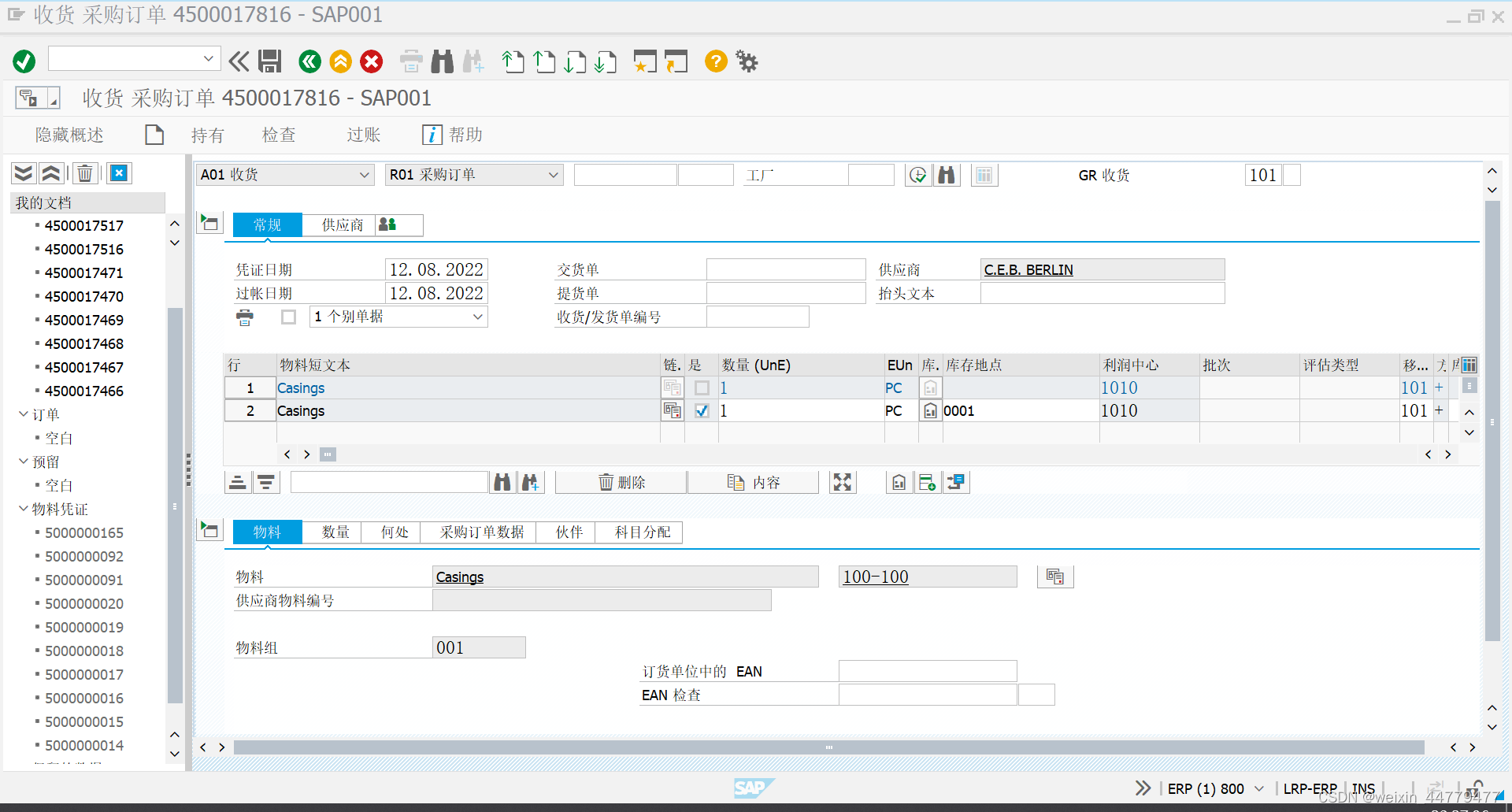The image size is (1512, 812).
Task: Click the 凭证日期 date field
Action: click(436, 269)
